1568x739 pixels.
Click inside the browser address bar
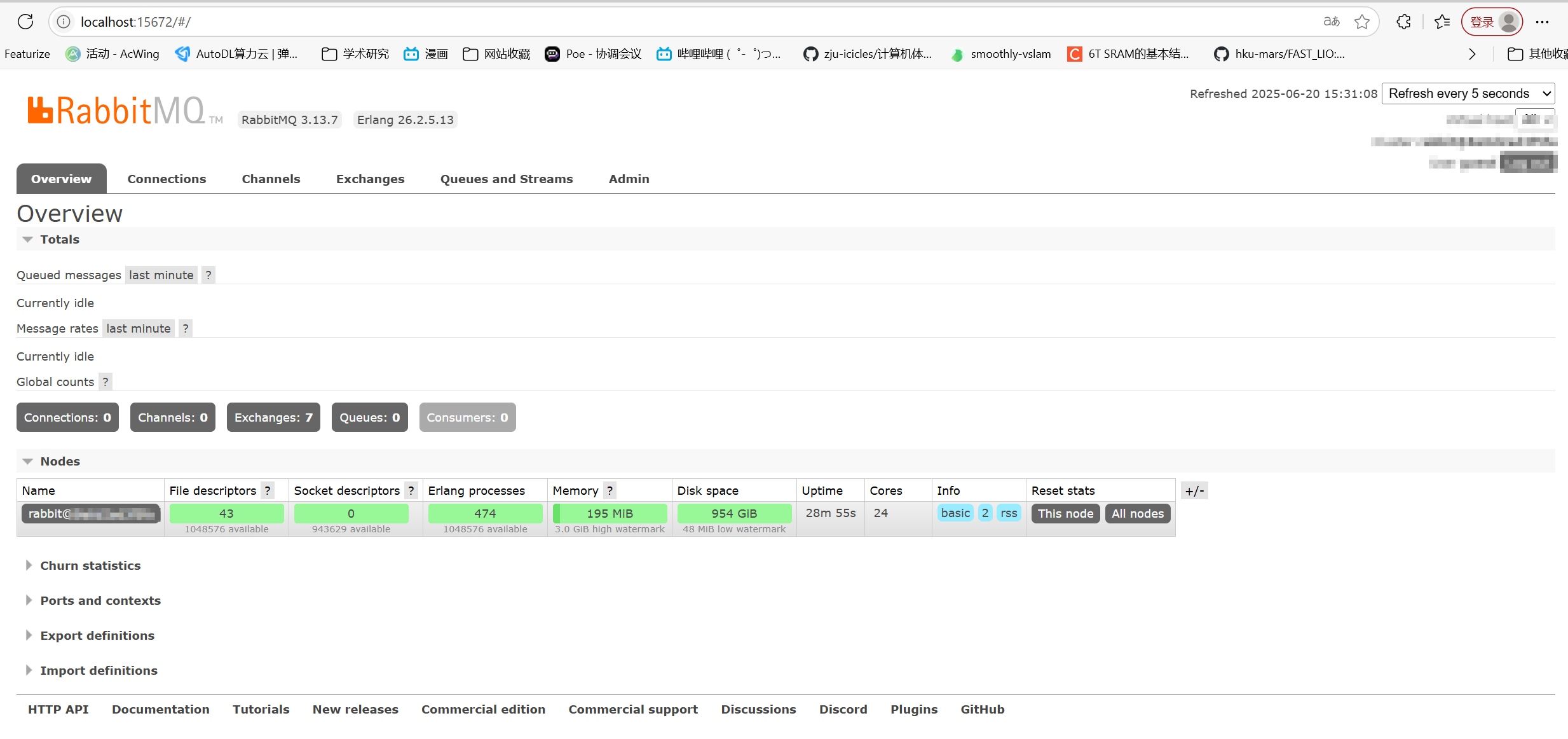(381, 21)
